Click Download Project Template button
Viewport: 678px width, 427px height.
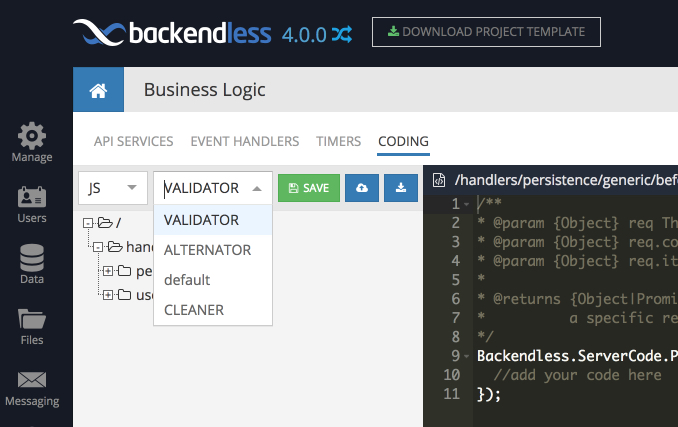pos(486,32)
